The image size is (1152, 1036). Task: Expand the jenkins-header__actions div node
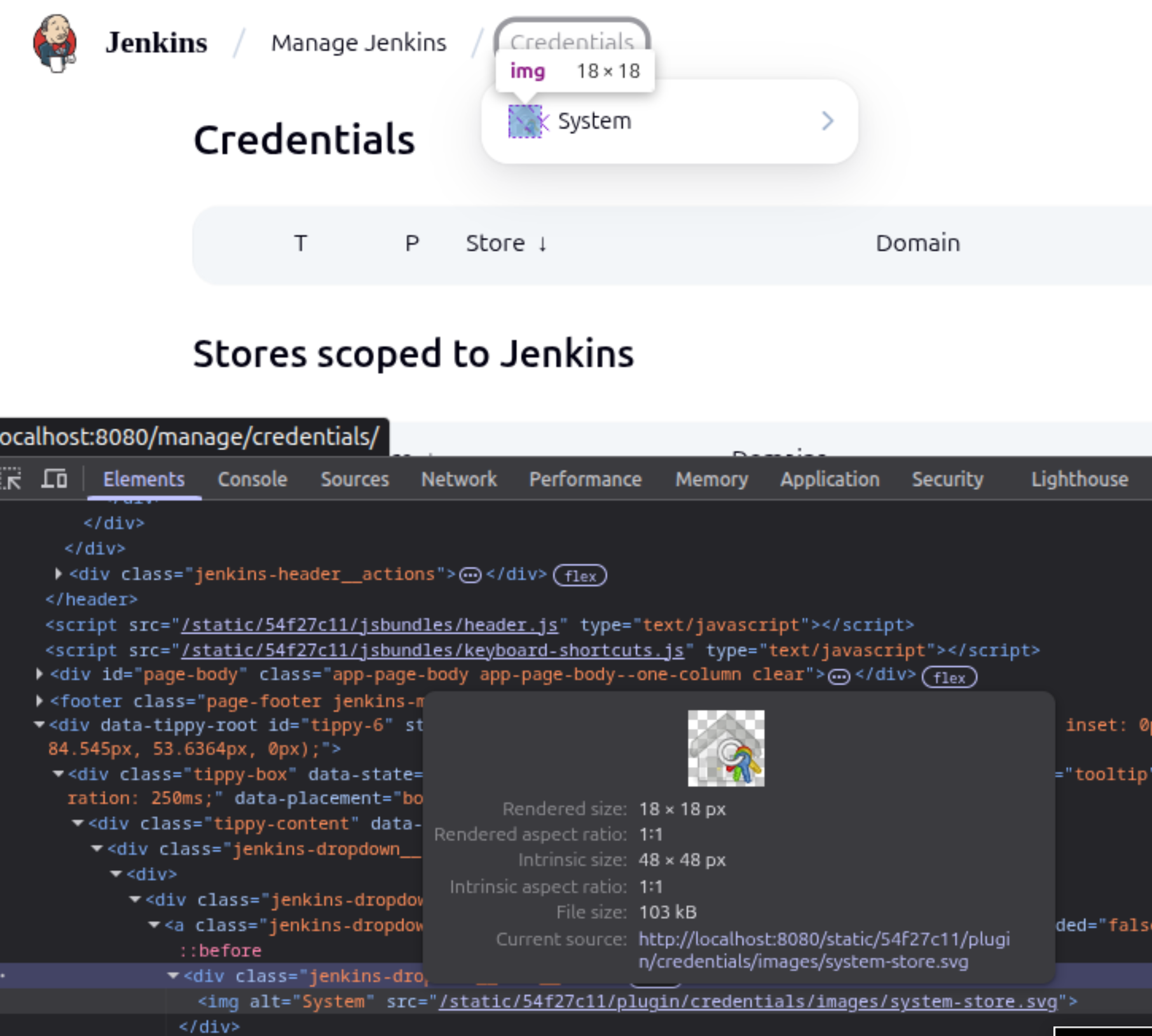(x=58, y=574)
